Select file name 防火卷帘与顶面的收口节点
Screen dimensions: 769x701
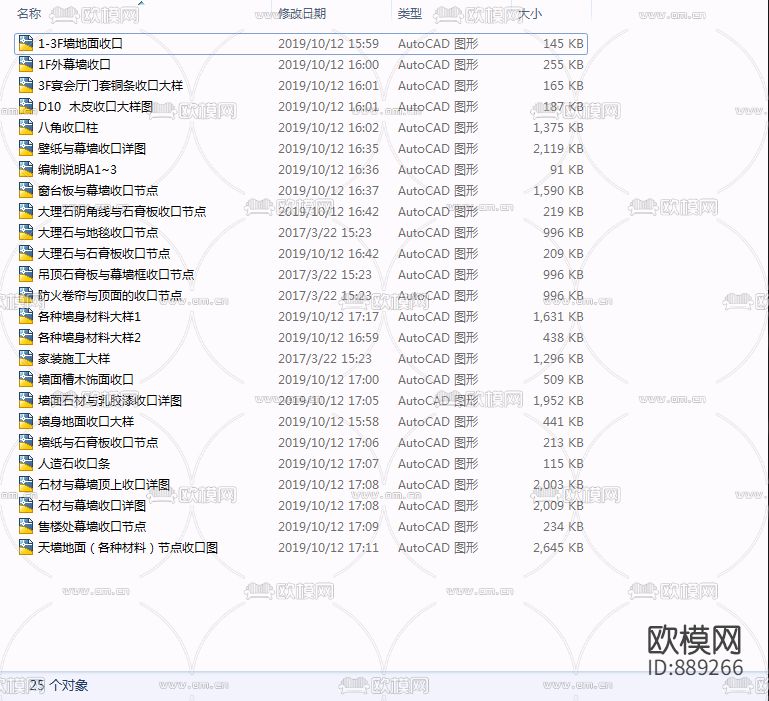click(x=110, y=296)
